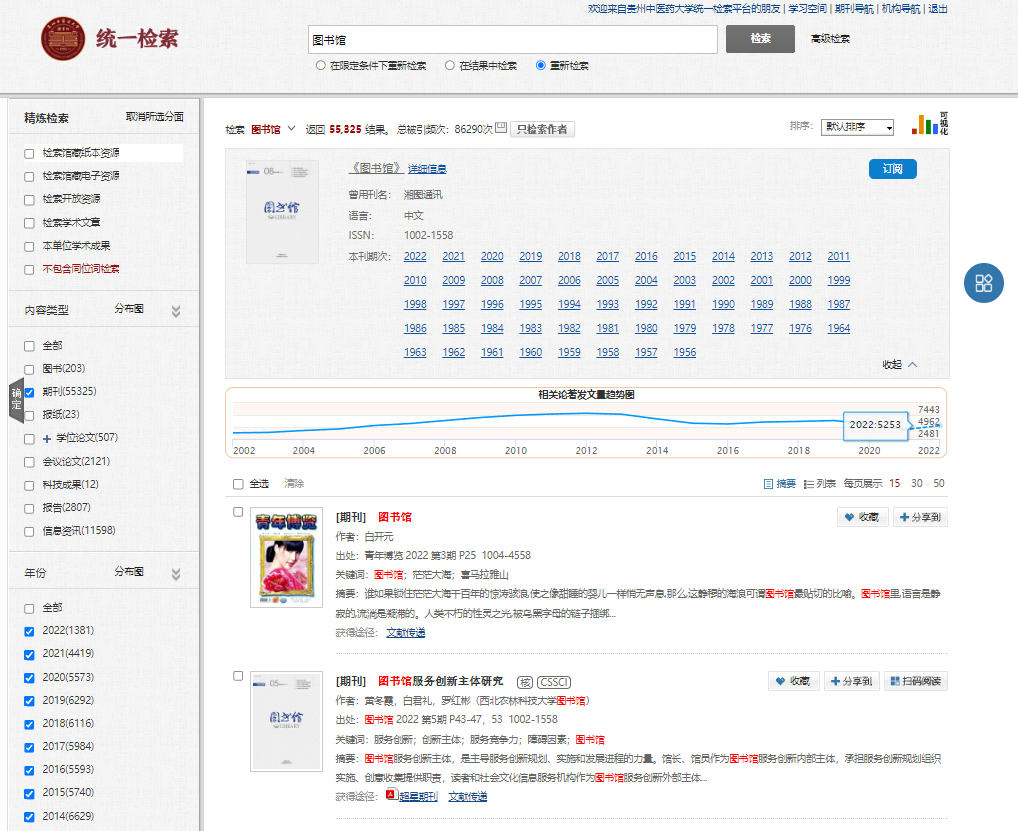Click the icon after 总被引频次 count
Screen dimensions: 1018x831
(x=501, y=128)
